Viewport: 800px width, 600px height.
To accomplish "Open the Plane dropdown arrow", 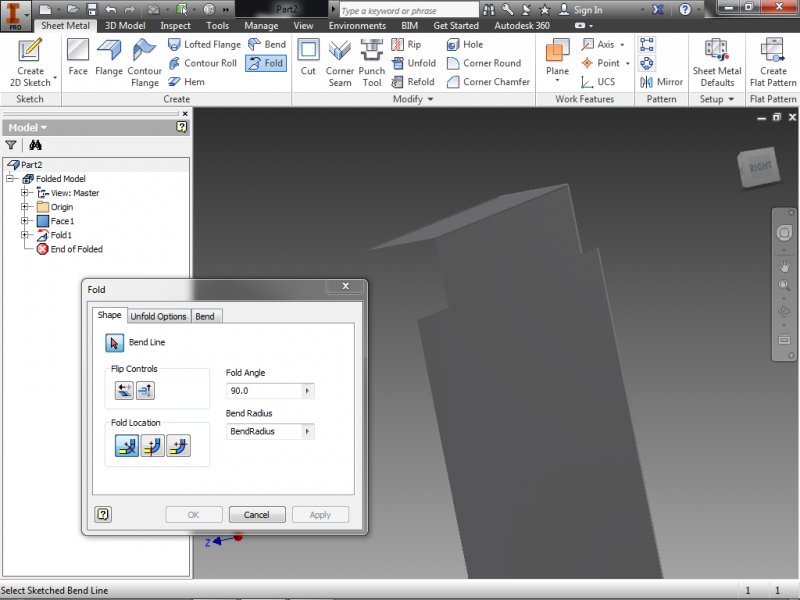I will click(x=557, y=81).
